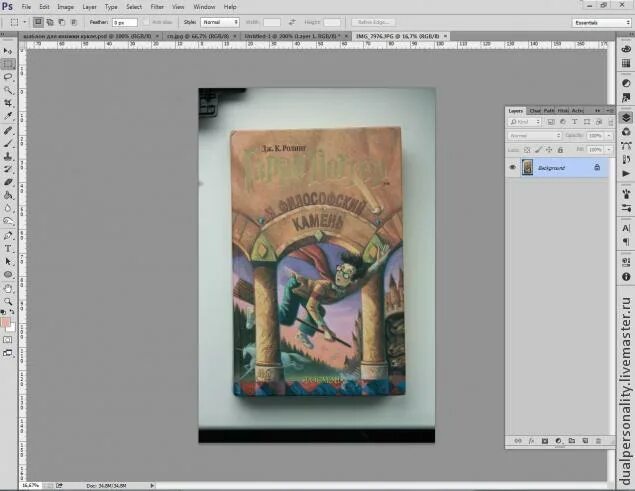Open the layer Fill slider arrow
The width and height of the screenshot is (635, 491).
coord(609,149)
